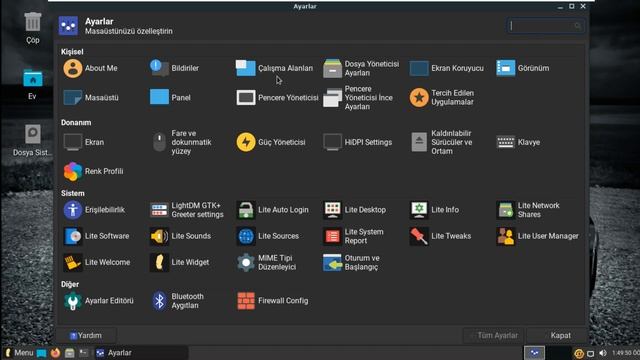Image resolution: width=640 pixels, height=360 pixels.
Task: Open the Çöp trash desktop icon
Action: click(x=33, y=28)
